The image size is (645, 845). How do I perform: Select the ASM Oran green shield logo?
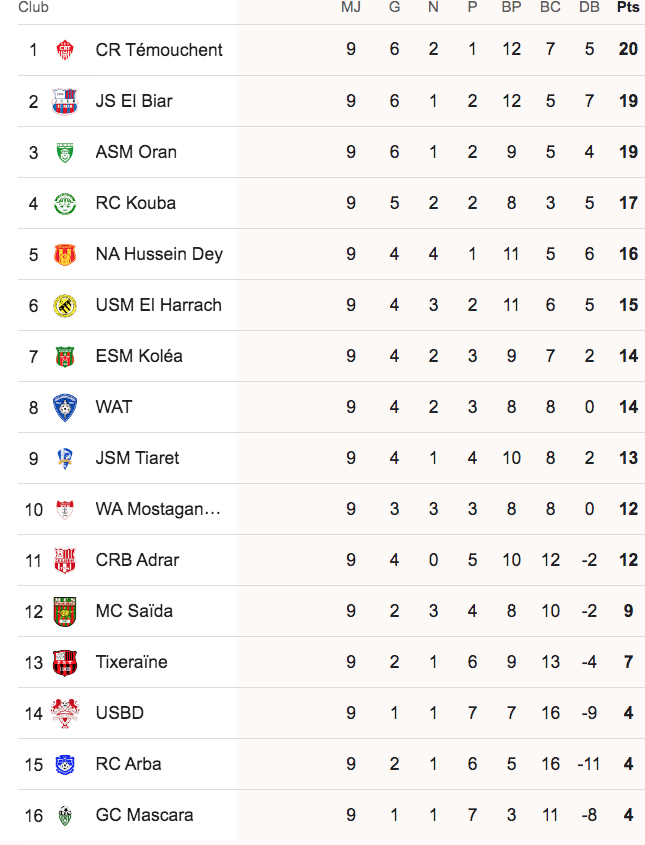point(65,152)
